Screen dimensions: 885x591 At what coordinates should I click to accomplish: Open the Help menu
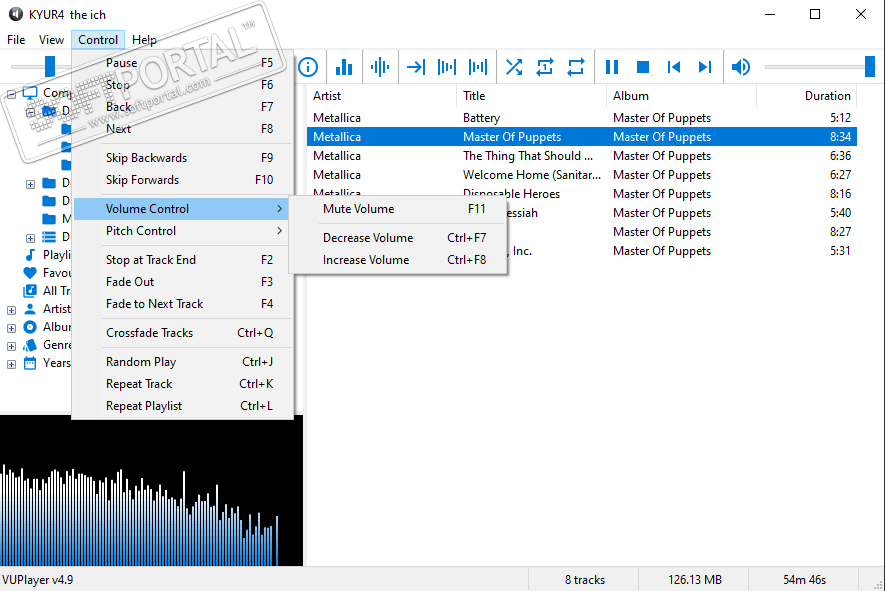[x=144, y=40]
